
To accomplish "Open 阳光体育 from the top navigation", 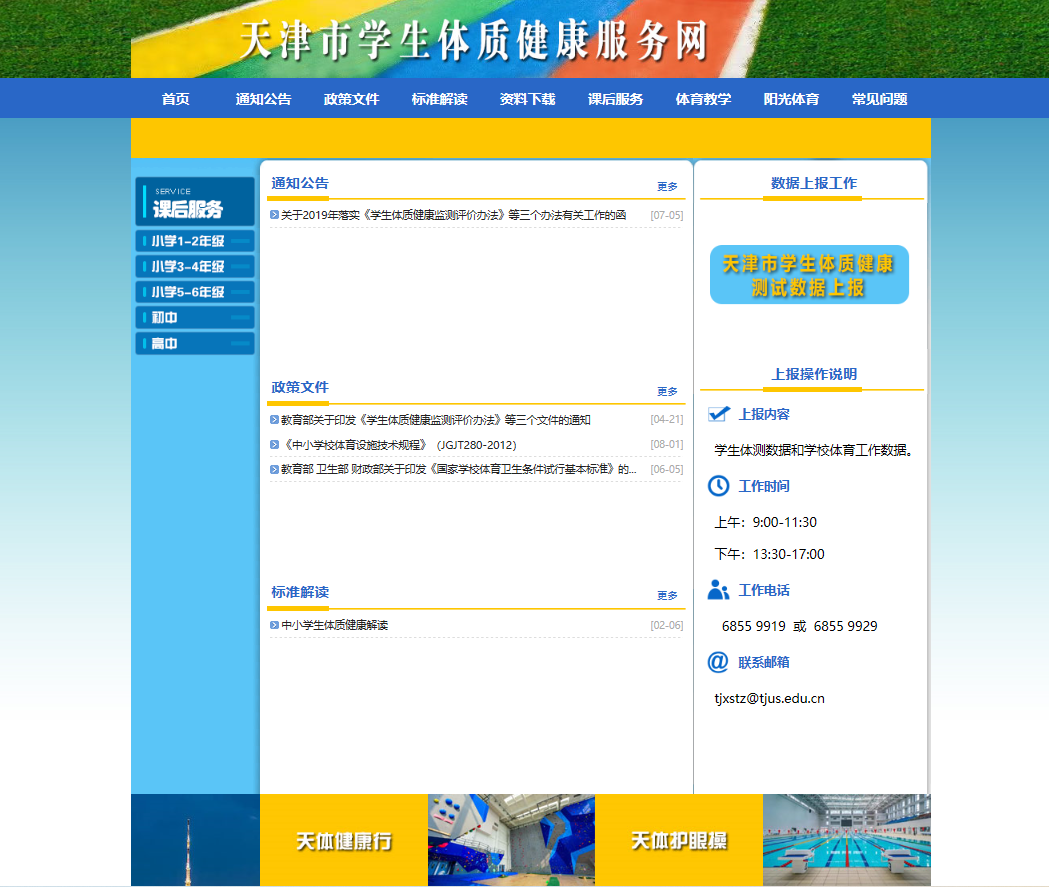I will click(791, 99).
